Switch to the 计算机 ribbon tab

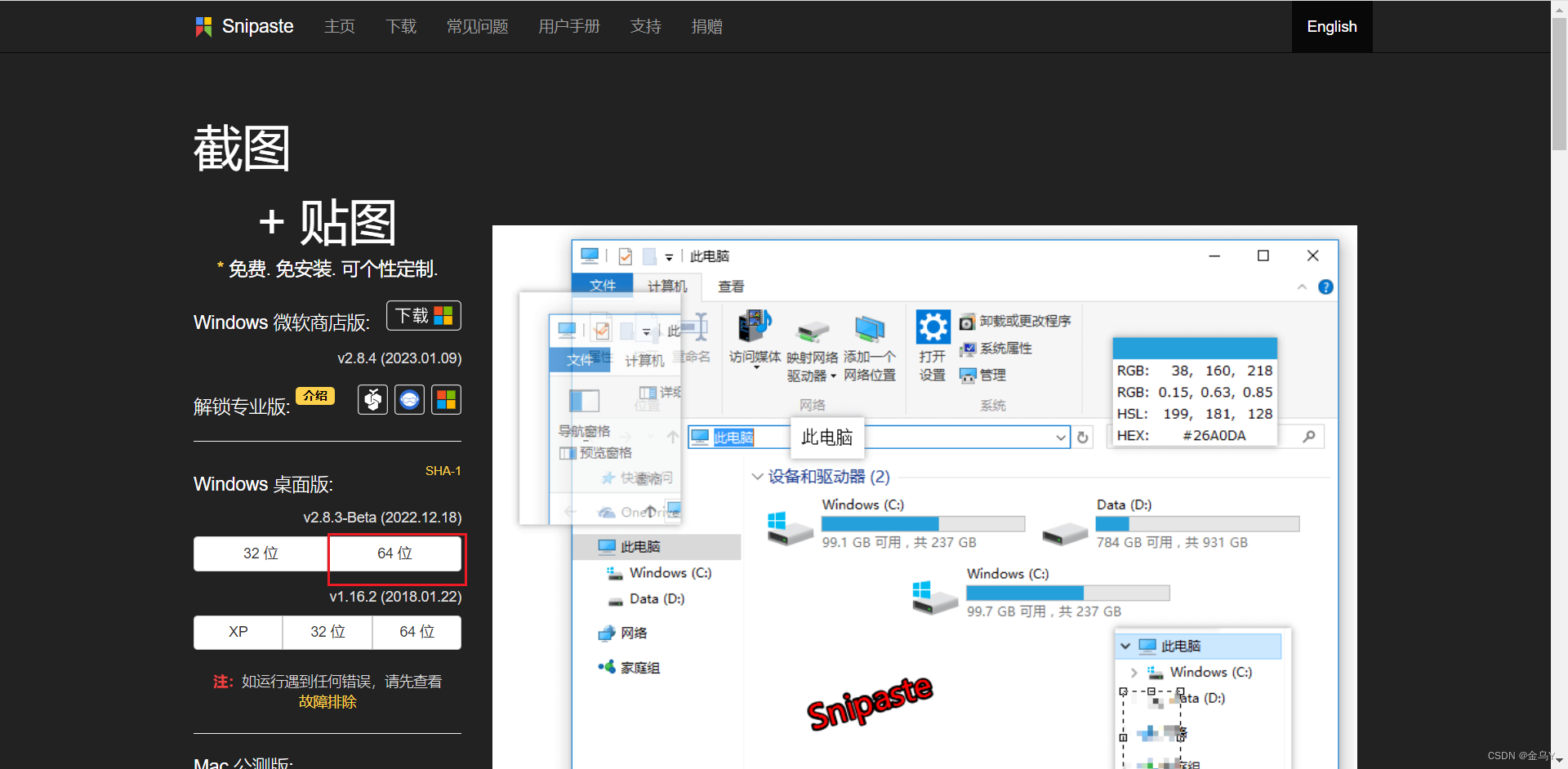point(667,286)
